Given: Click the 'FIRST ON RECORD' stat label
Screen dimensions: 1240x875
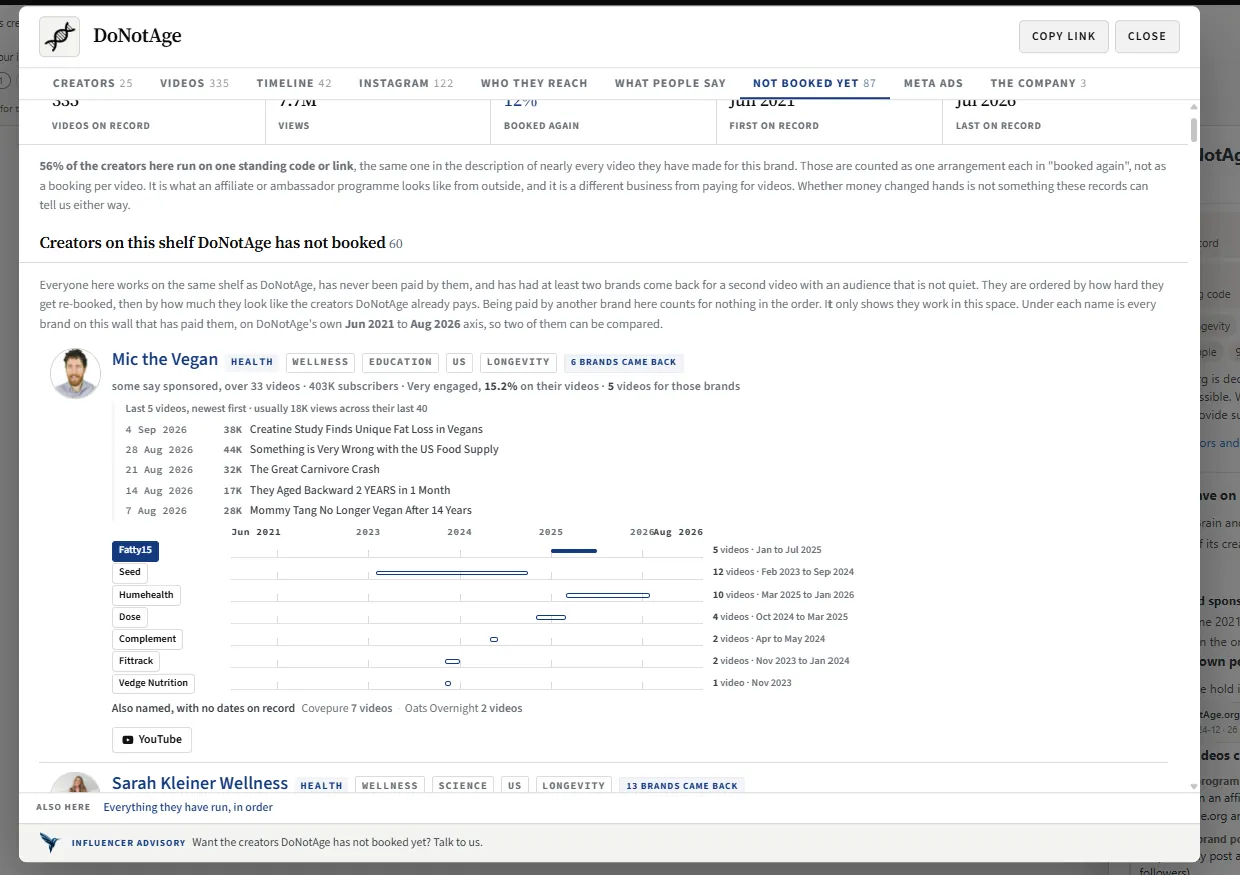Looking at the screenshot, I should (774, 126).
